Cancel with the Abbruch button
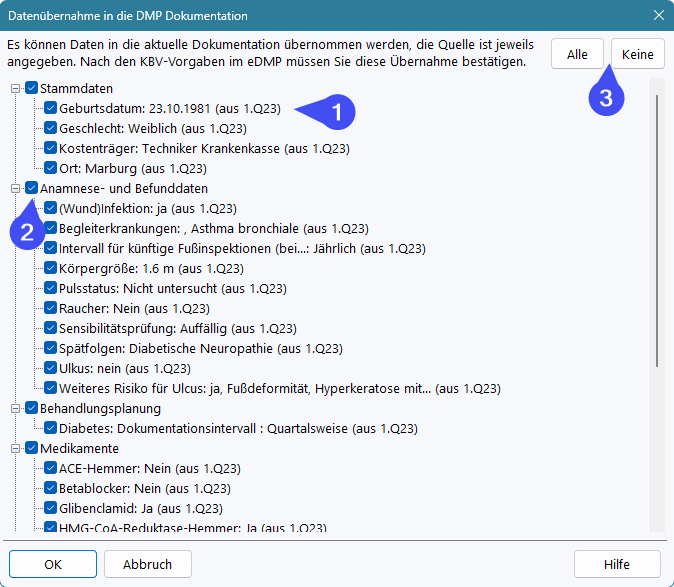This screenshot has width=674, height=587. point(148,564)
